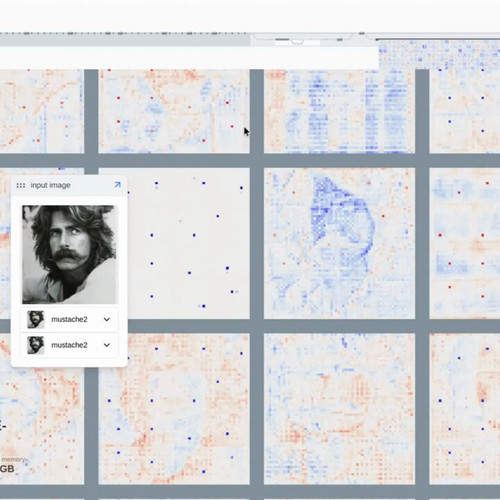Click the 'memory' label at bottom left

[13, 459]
